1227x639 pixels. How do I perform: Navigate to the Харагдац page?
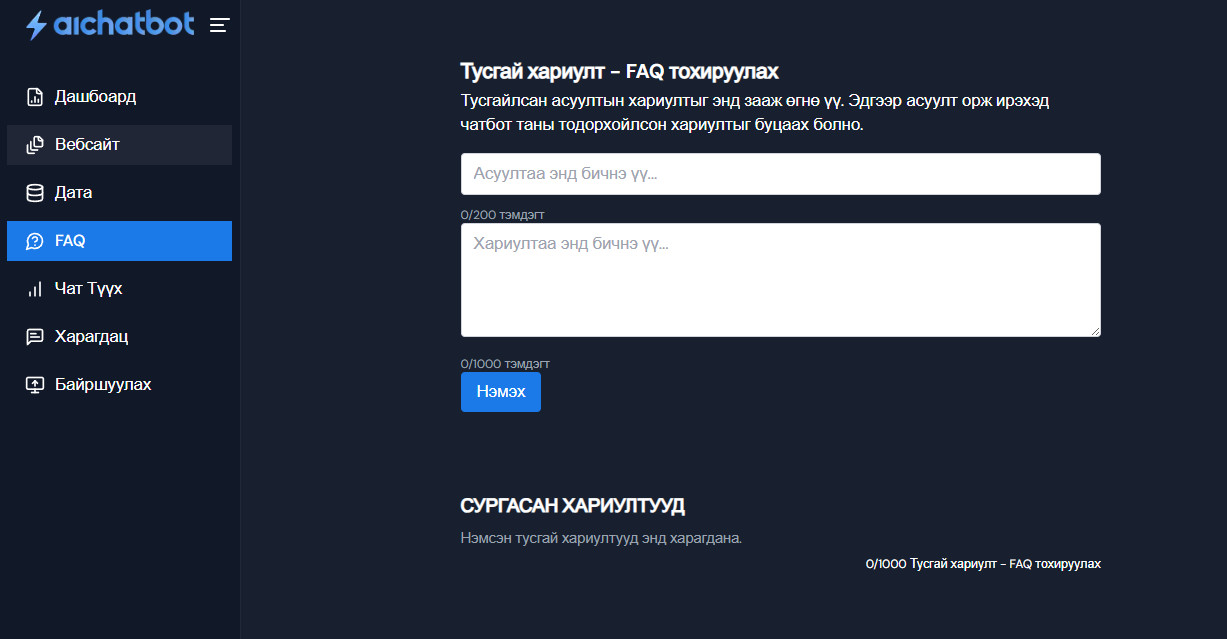91,337
